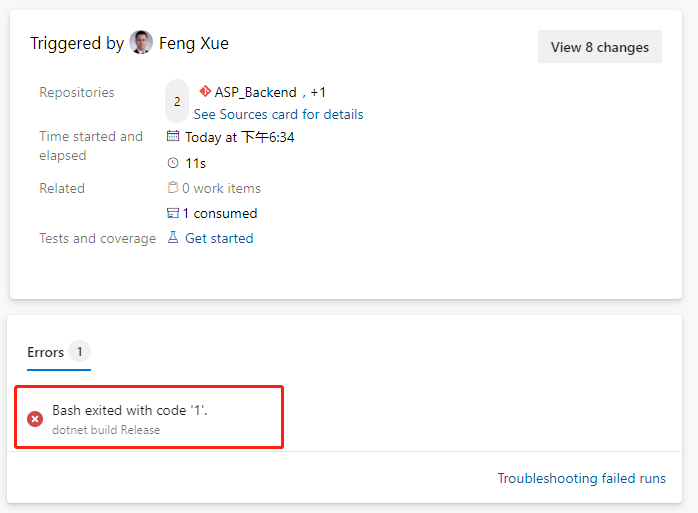This screenshot has height=513, width=698.
Task: Open Get started tests link
Action: [219, 238]
